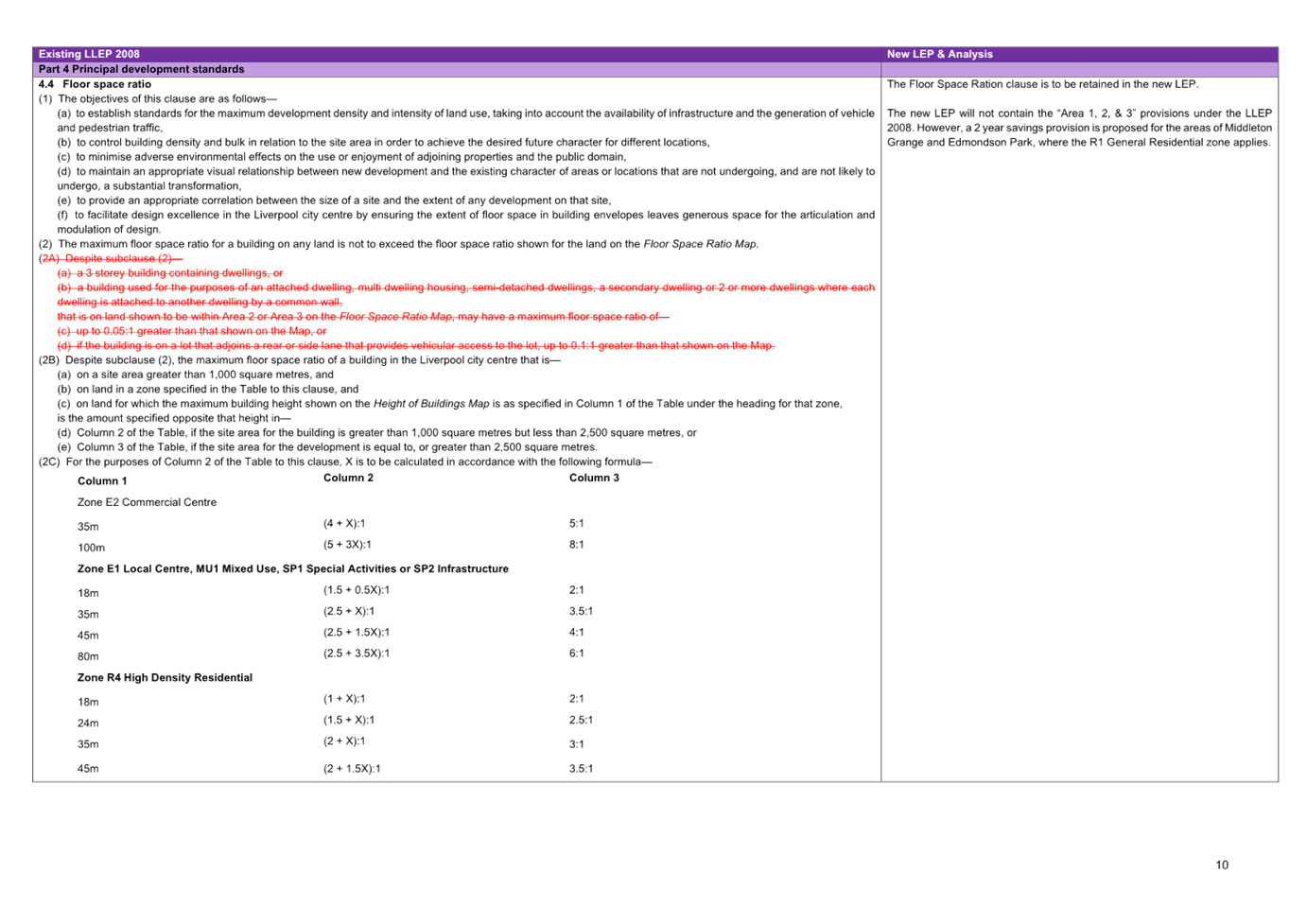Click the '(2.5 + 1.5X):1' formula cell
This screenshot has height=924, width=1307.
357,633
